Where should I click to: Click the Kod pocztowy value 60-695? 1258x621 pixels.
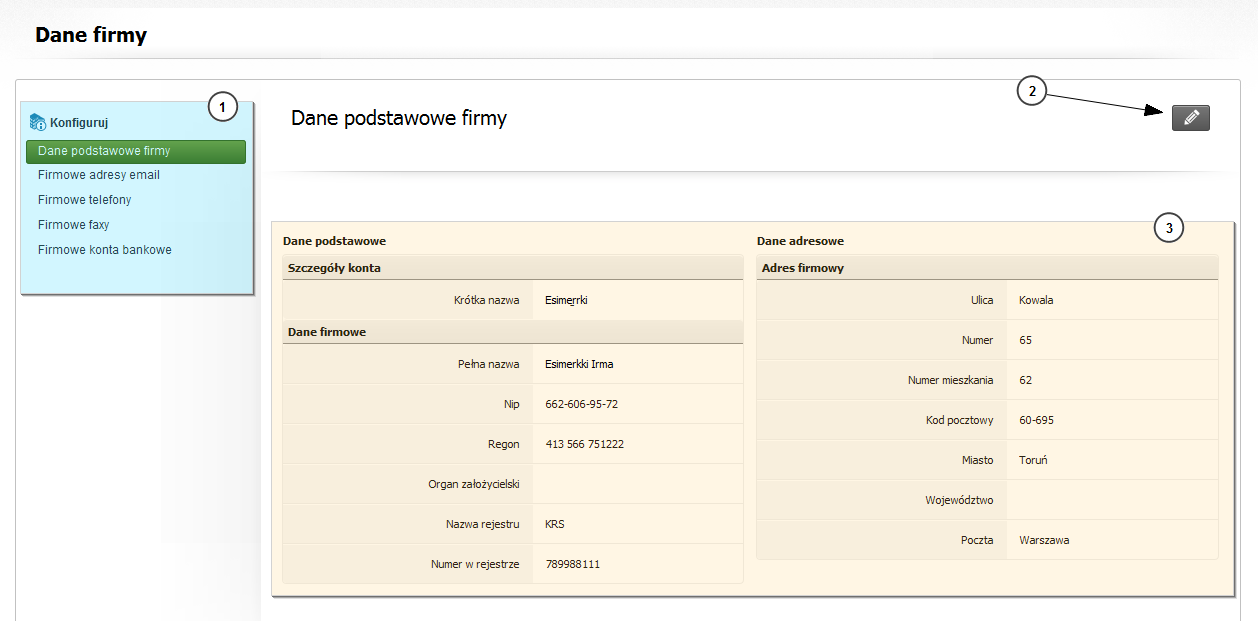click(1036, 420)
